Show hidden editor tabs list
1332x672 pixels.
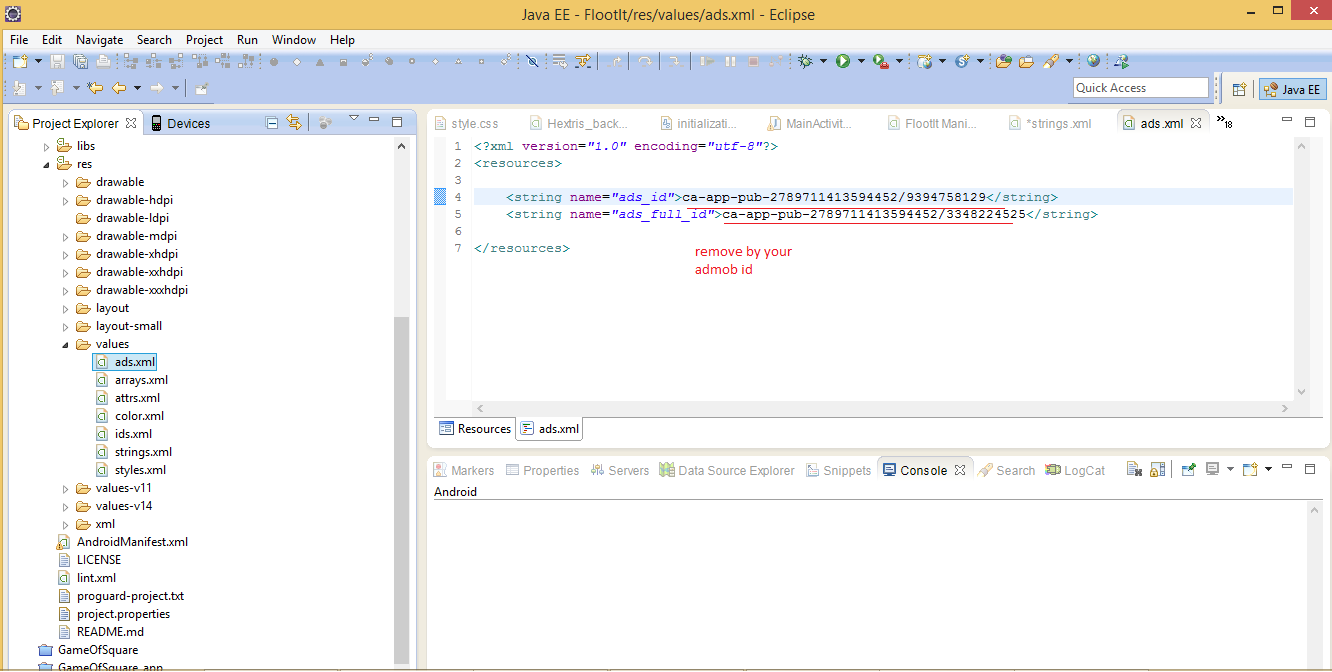click(1225, 123)
